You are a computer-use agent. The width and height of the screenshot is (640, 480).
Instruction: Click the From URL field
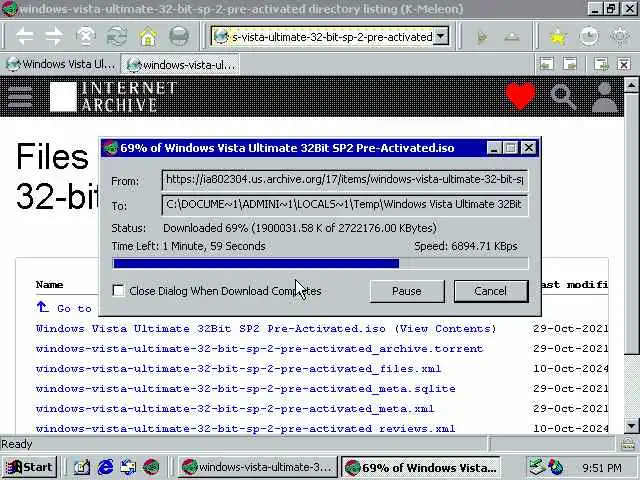345,180
